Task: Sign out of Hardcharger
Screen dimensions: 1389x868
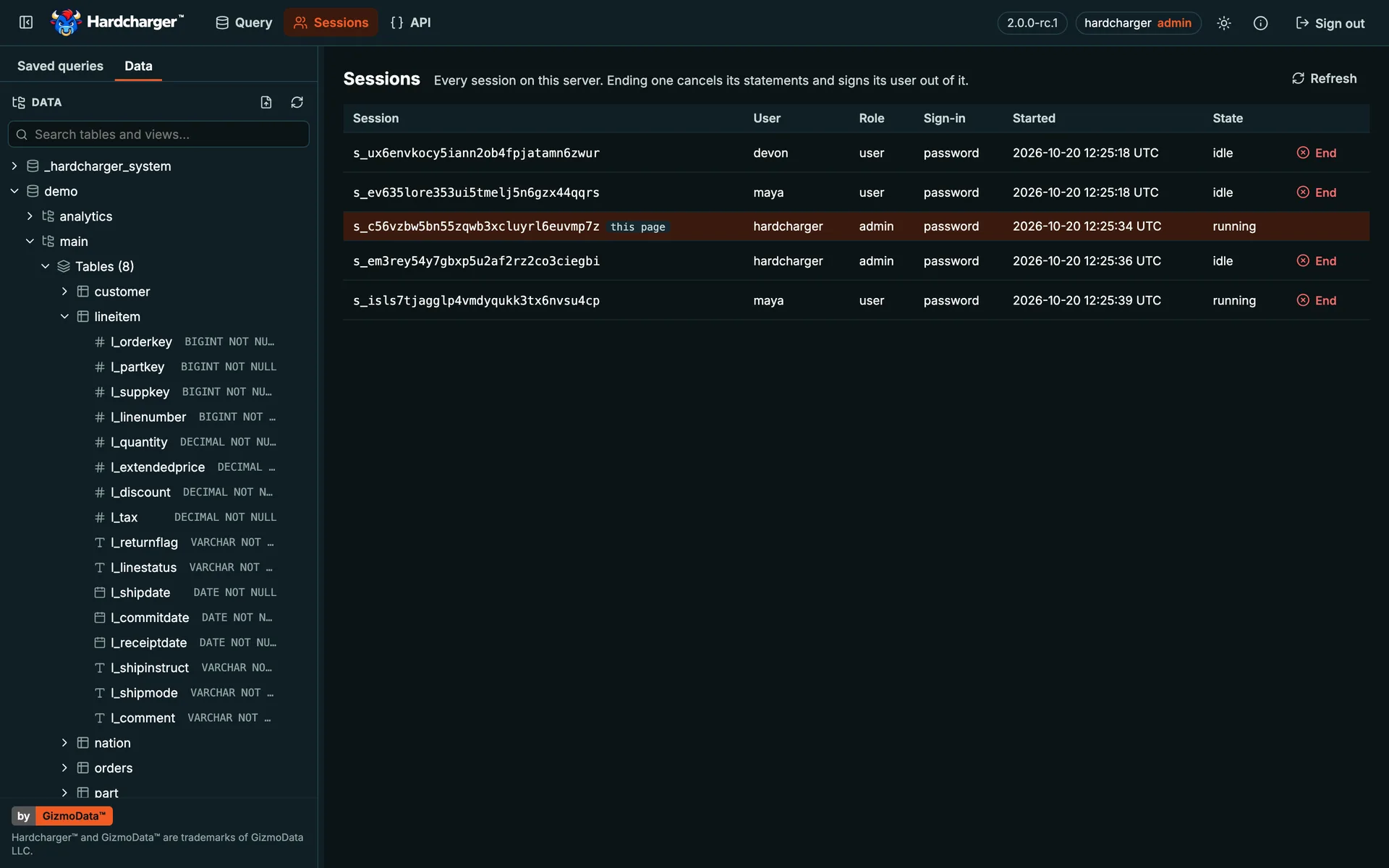Action: (1330, 23)
